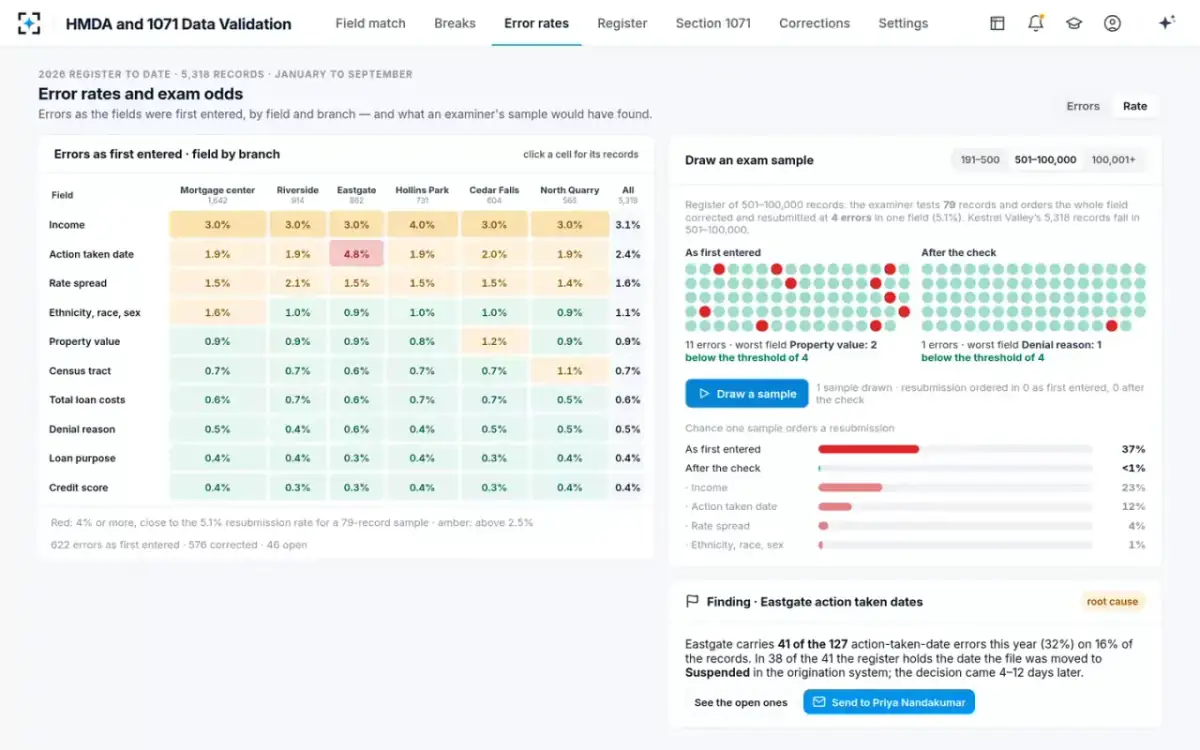1200x750 pixels.
Task: Click the Property value row label
Action: click(84, 342)
